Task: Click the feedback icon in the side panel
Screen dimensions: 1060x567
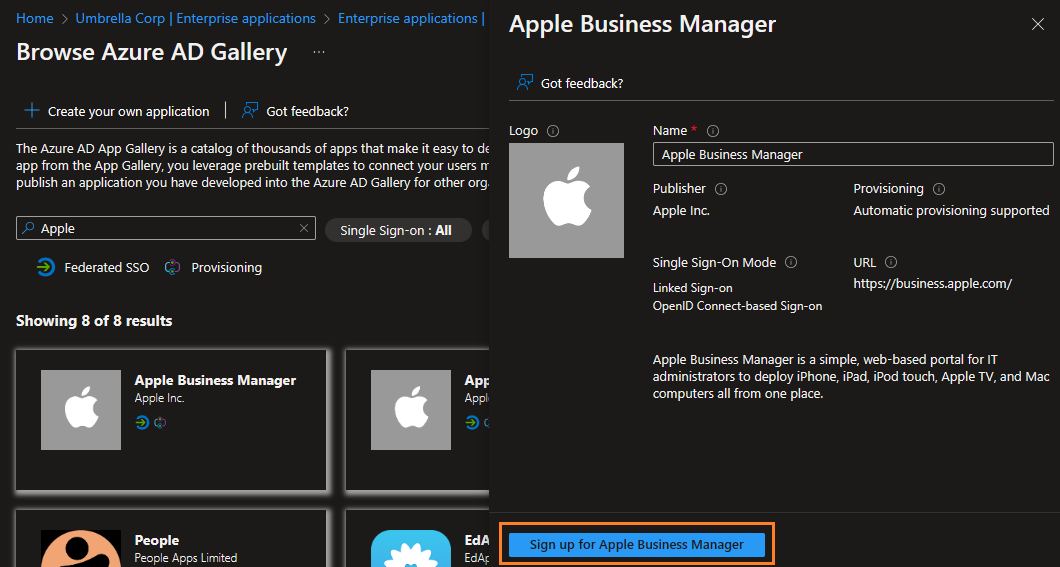Action: pyautogui.click(x=525, y=83)
